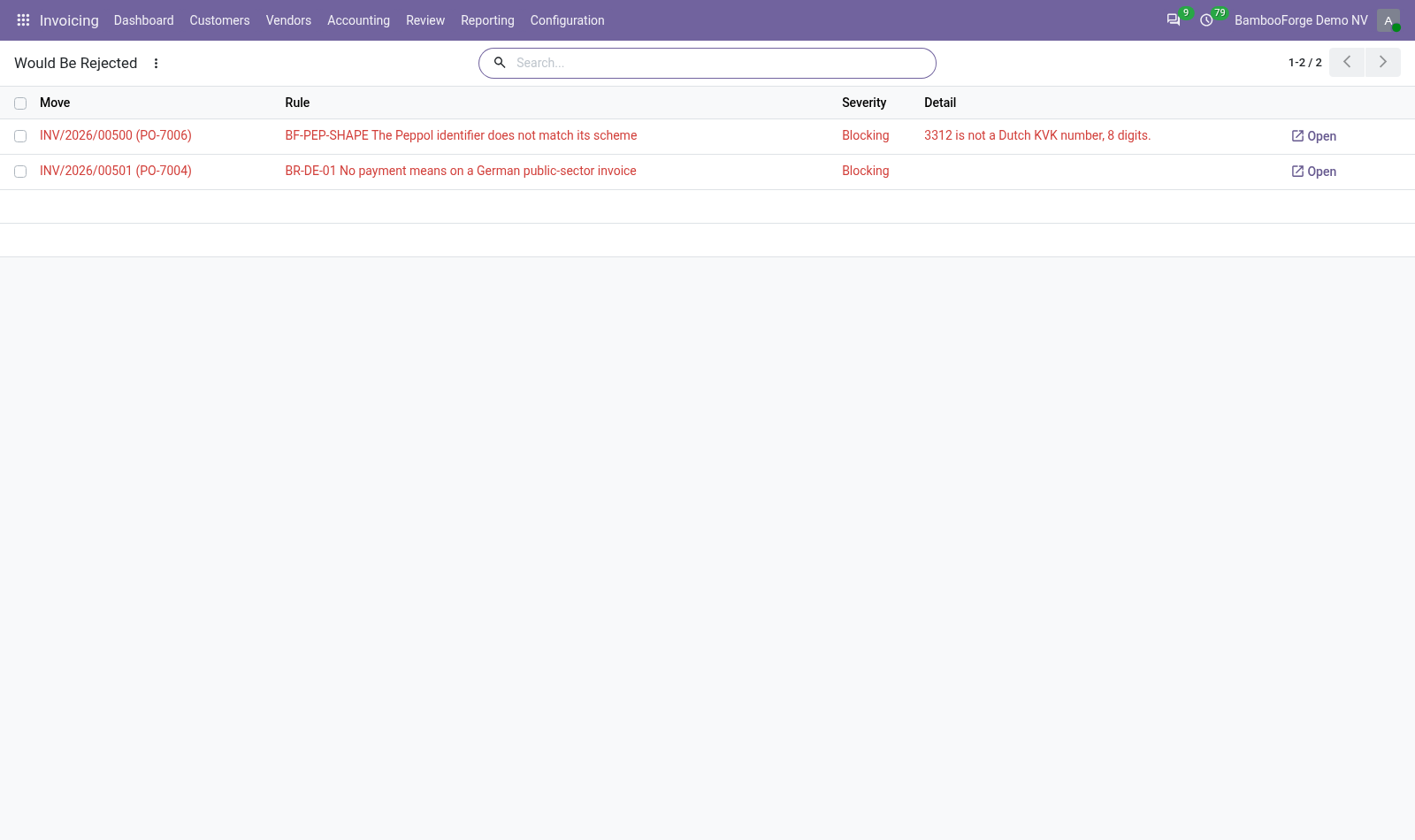Tick checkbox for INV/2026/00500 row

coord(20,136)
